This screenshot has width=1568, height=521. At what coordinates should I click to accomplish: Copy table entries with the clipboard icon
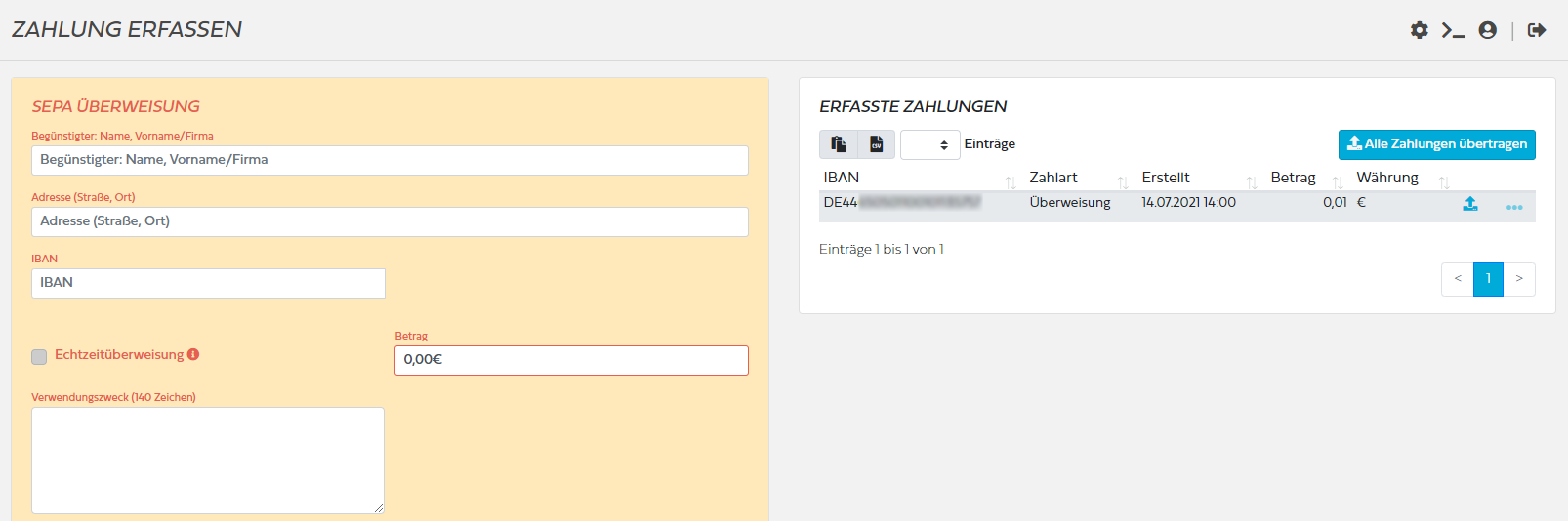839,144
